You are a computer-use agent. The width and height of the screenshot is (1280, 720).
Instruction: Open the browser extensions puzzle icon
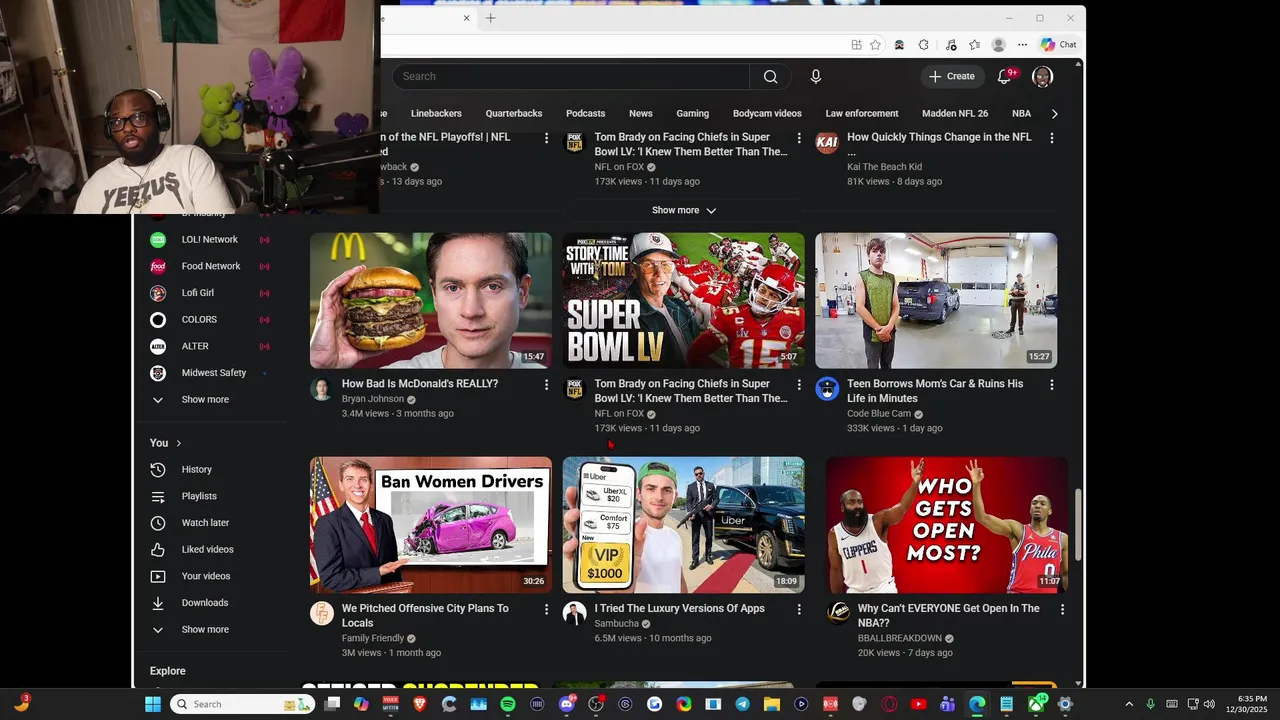923,45
